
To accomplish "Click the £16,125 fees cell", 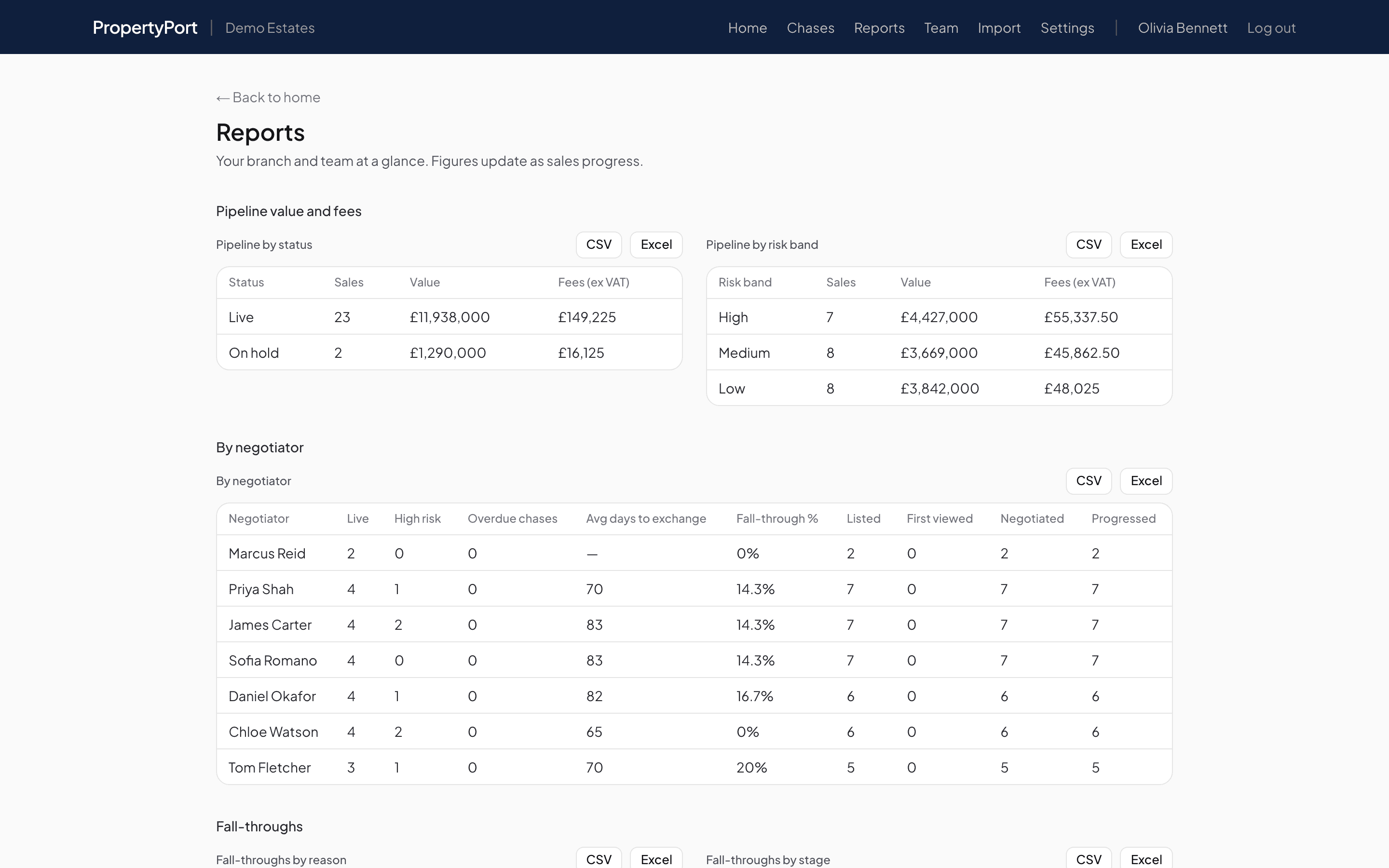I will coord(581,353).
